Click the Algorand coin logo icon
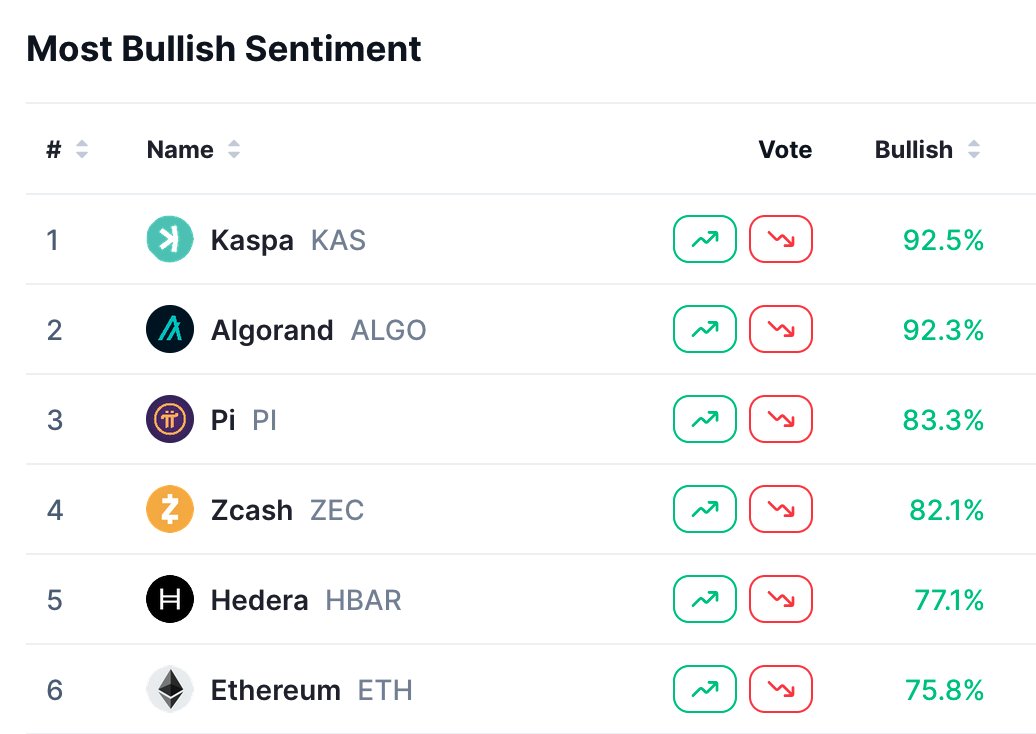The image size is (1036, 734). 170,330
